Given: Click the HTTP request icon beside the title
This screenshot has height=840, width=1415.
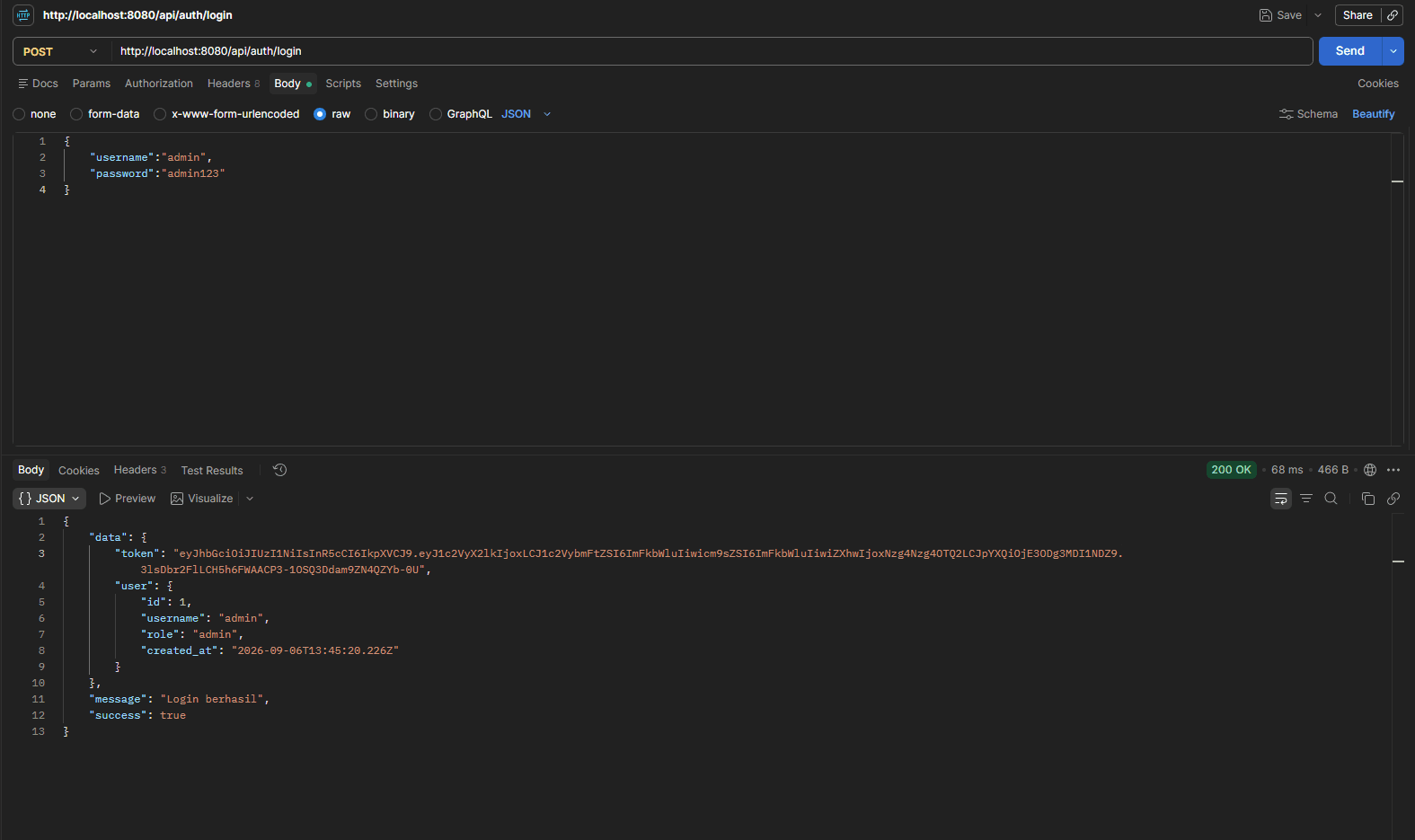Looking at the screenshot, I should click(23, 15).
